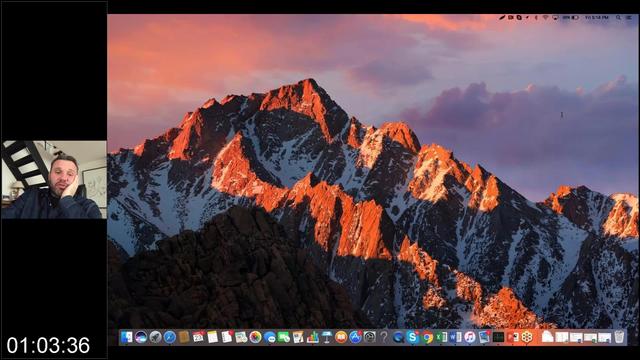Open the yellow Notes app
Image resolution: width=640 pixels, height=360 pixels.
tap(213, 337)
